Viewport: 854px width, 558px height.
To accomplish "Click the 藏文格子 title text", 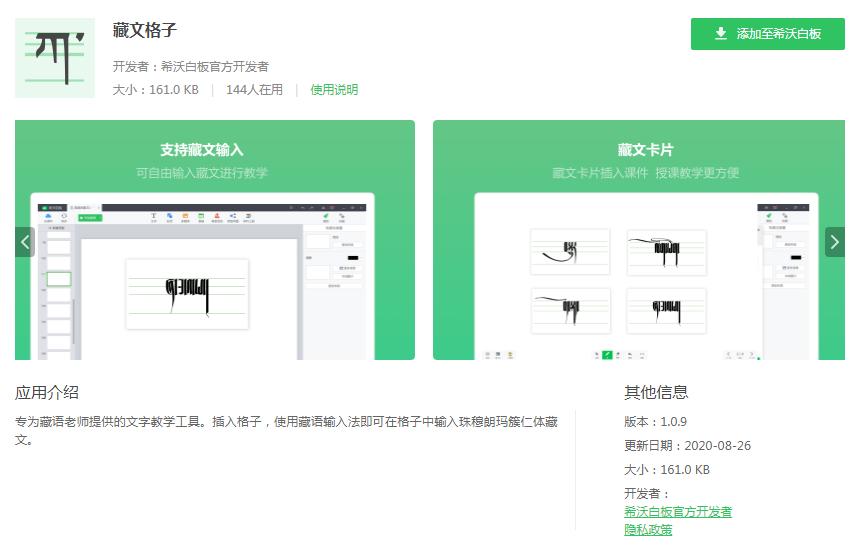I will pos(144,30).
